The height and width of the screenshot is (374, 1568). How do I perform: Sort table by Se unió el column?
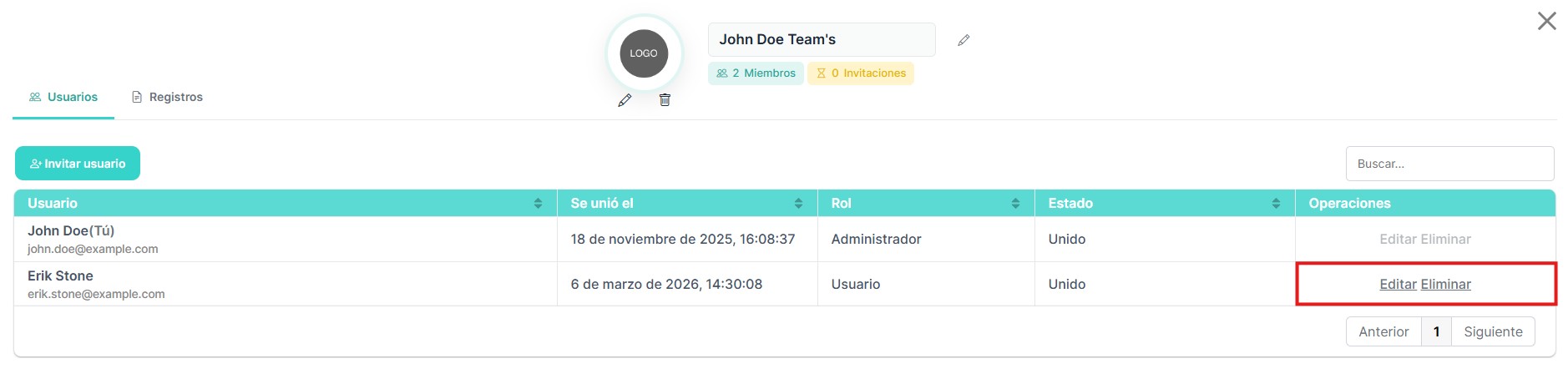click(798, 204)
